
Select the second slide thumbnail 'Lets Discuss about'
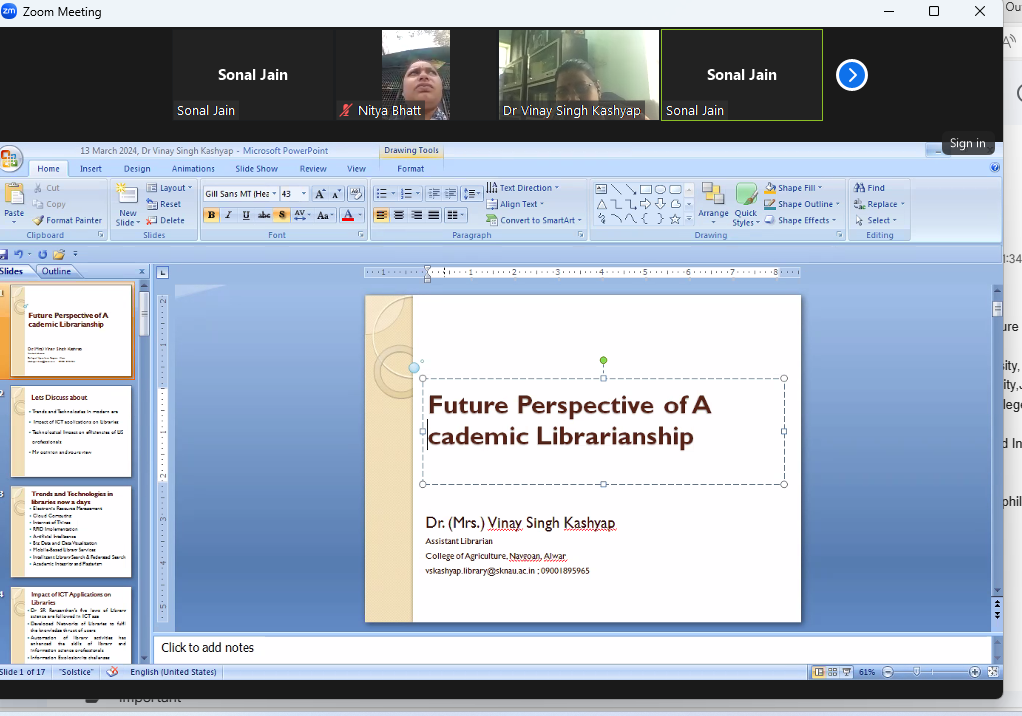[x=70, y=432]
